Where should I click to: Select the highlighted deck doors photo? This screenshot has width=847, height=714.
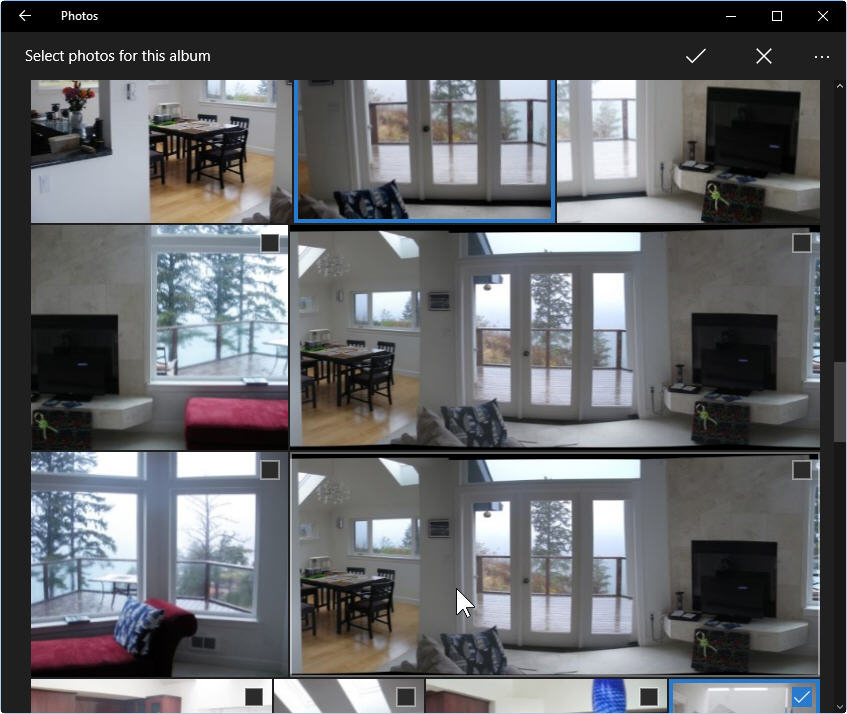coord(424,150)
